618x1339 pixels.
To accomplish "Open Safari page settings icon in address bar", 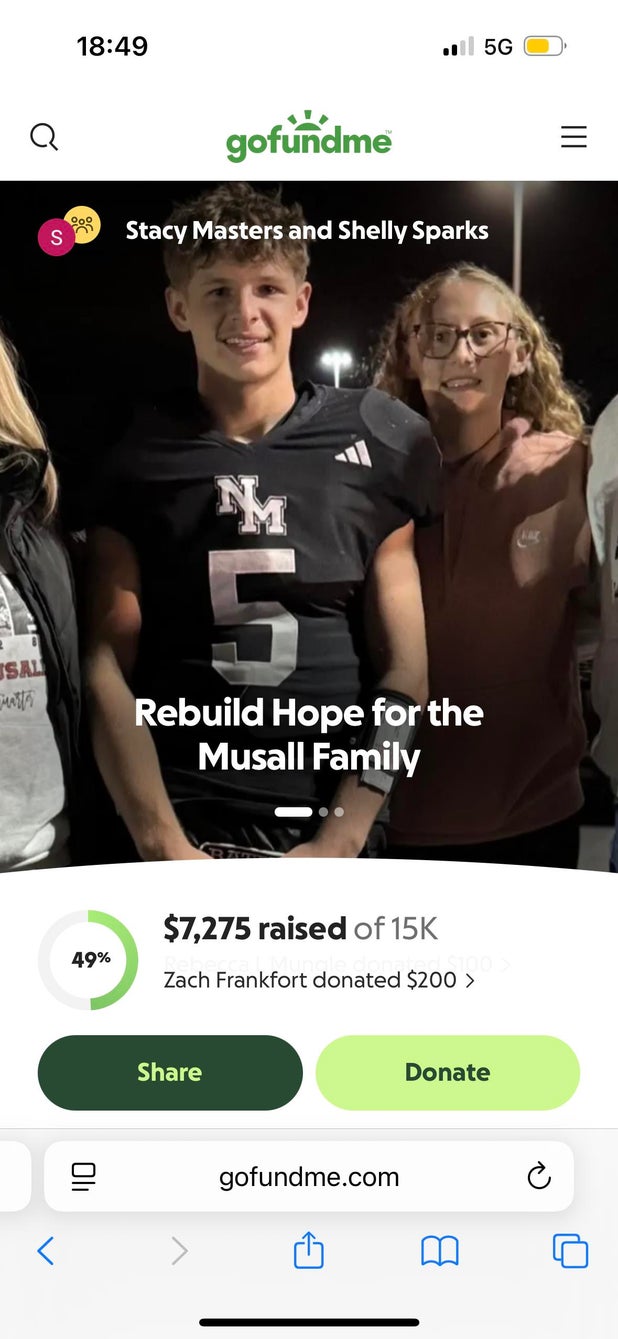I will point(84,1177).
